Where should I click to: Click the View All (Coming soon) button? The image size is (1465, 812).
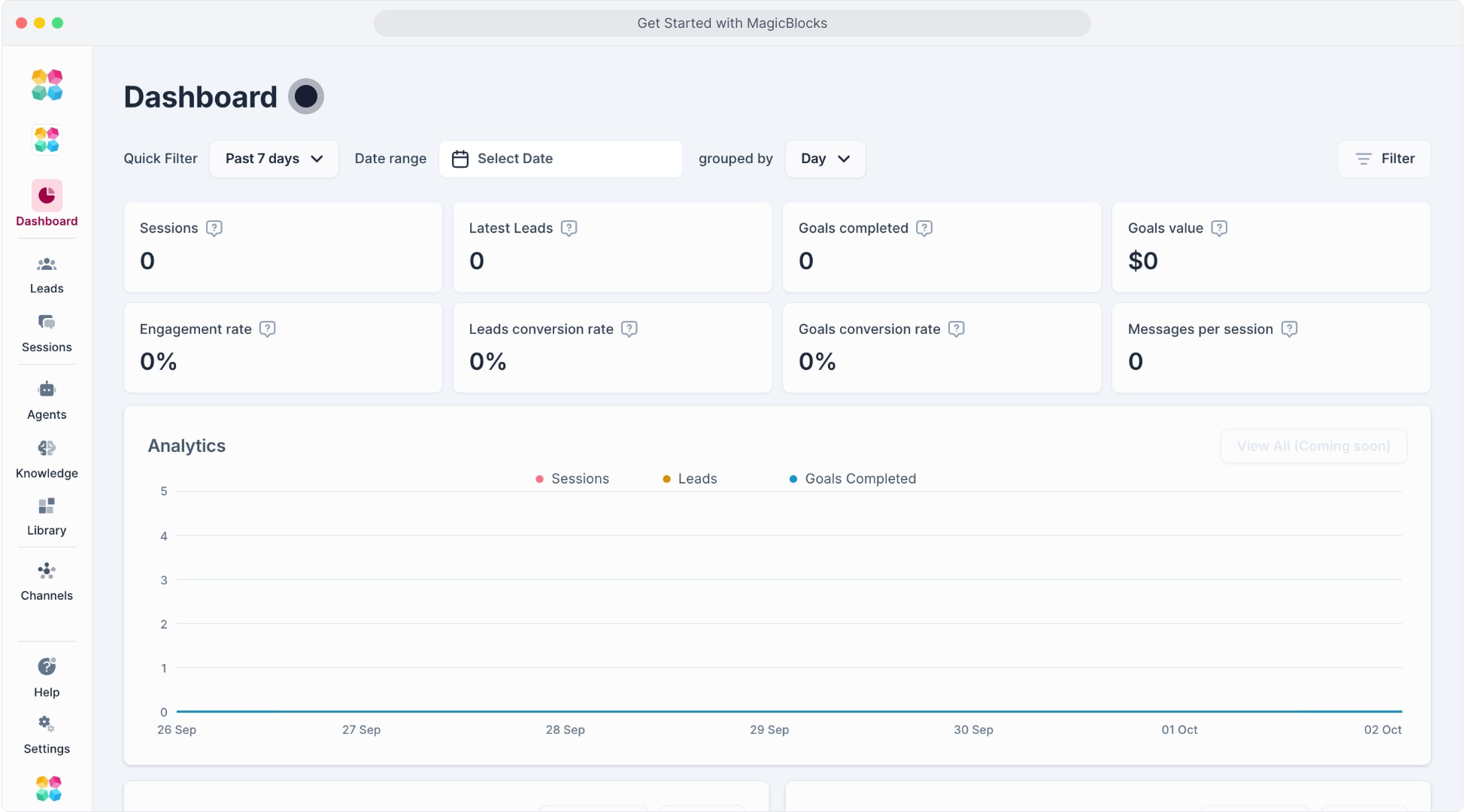[x=1313, y=446]
